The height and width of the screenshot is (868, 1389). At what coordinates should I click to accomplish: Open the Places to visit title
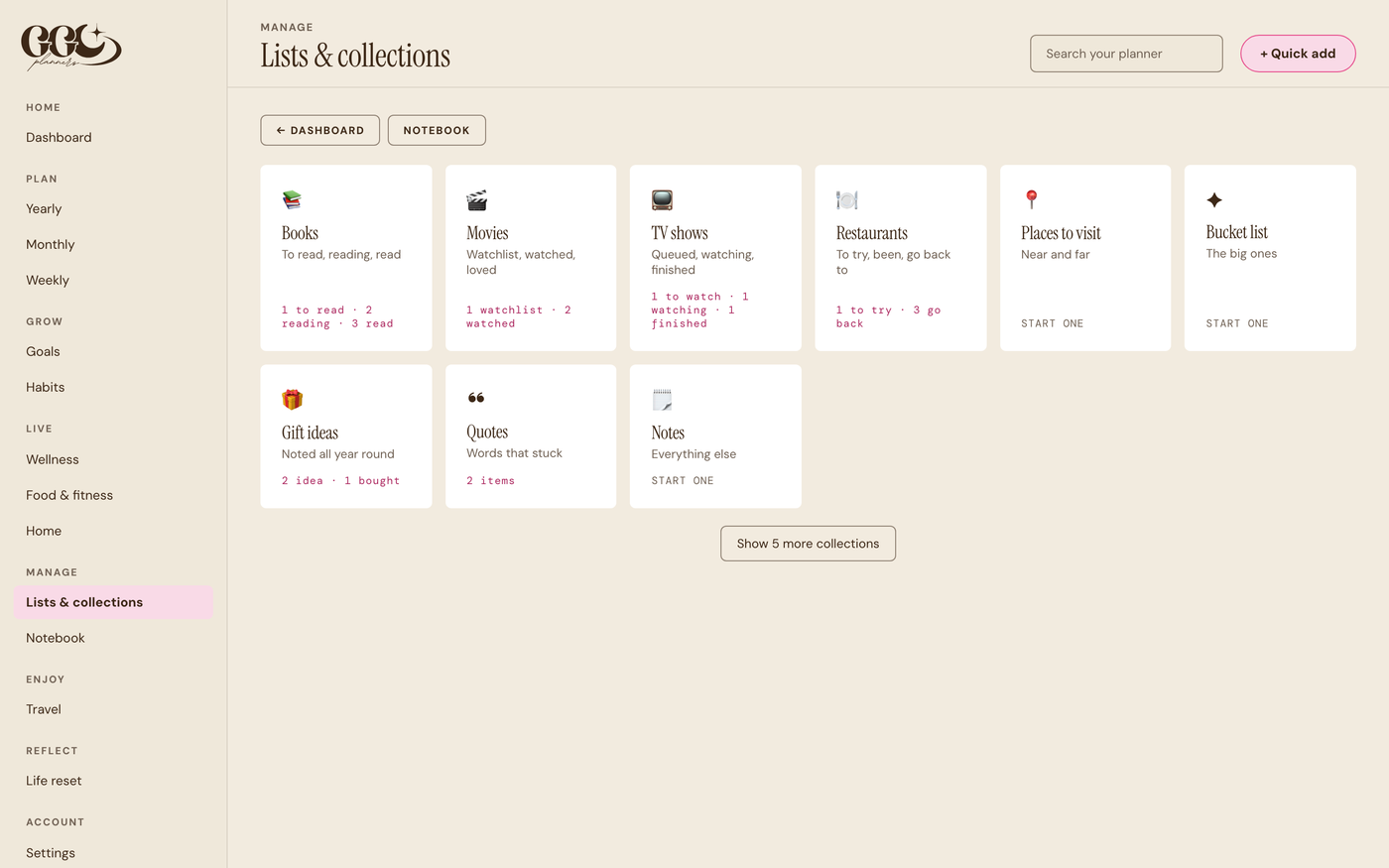(1061, 233)
